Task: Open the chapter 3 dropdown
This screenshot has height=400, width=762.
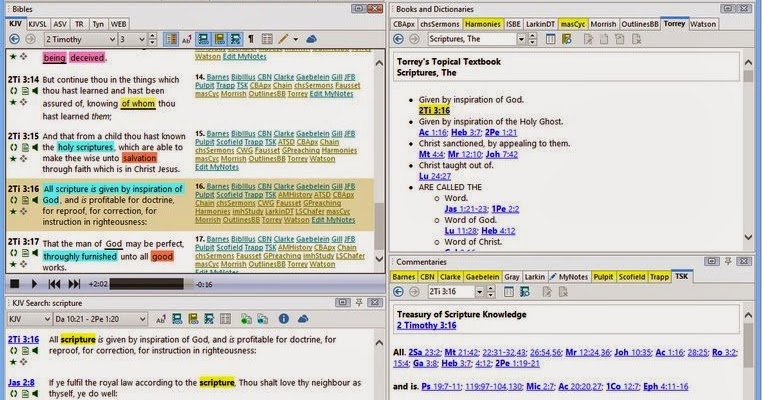Action: click(x=133, y=39)
